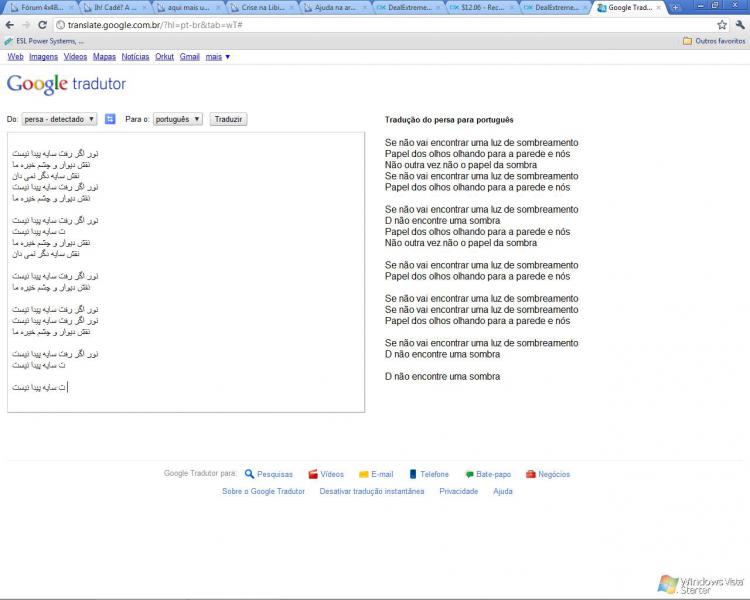The height and width of the screenshot is (600, 750).
Task: Switch to the Crise na Líbi... tab
Action: 261,8
